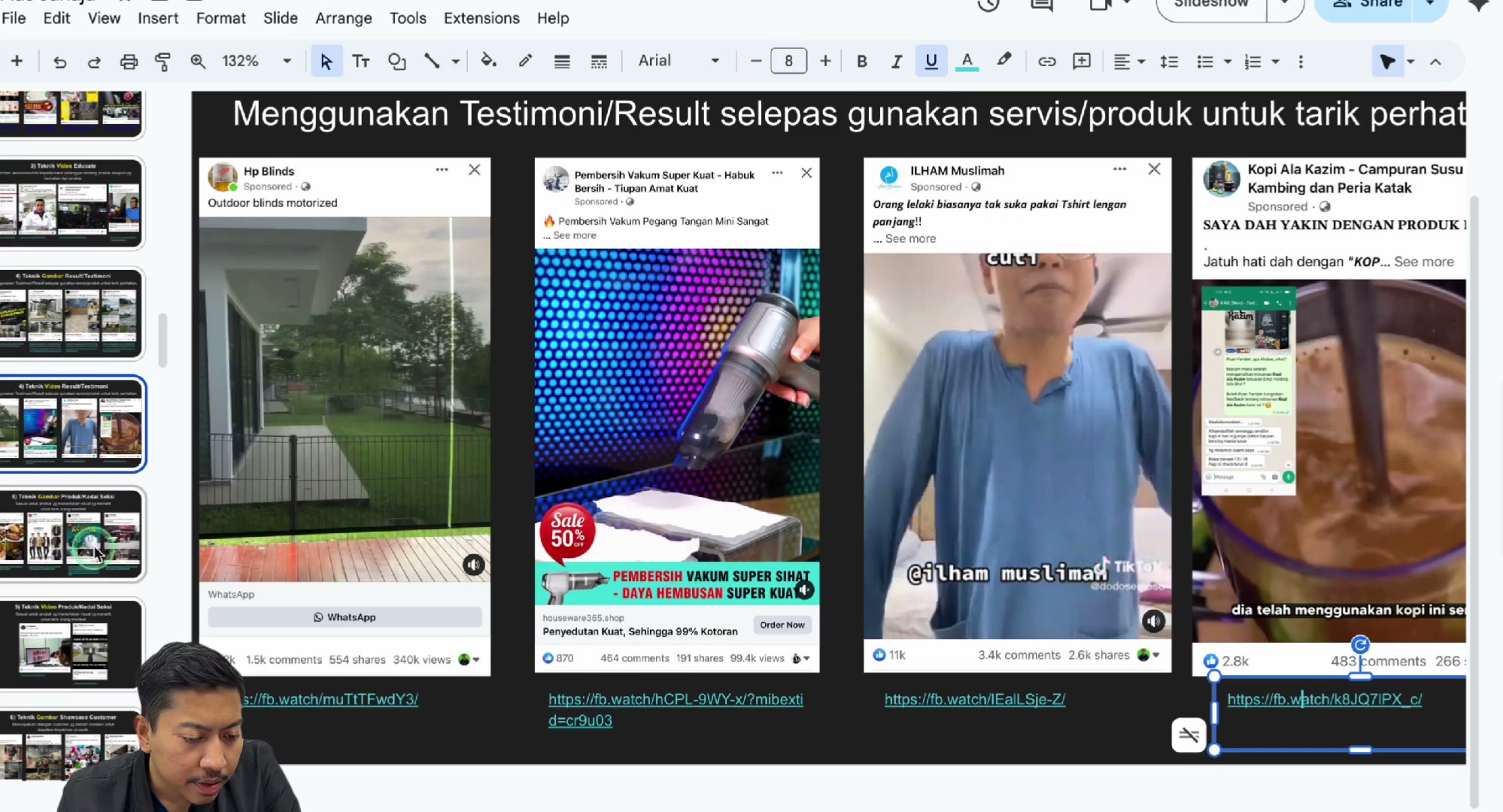This screenshot has height=812, width=1503.
Task: Open the Format menu
Action: (x=220, y=18)
